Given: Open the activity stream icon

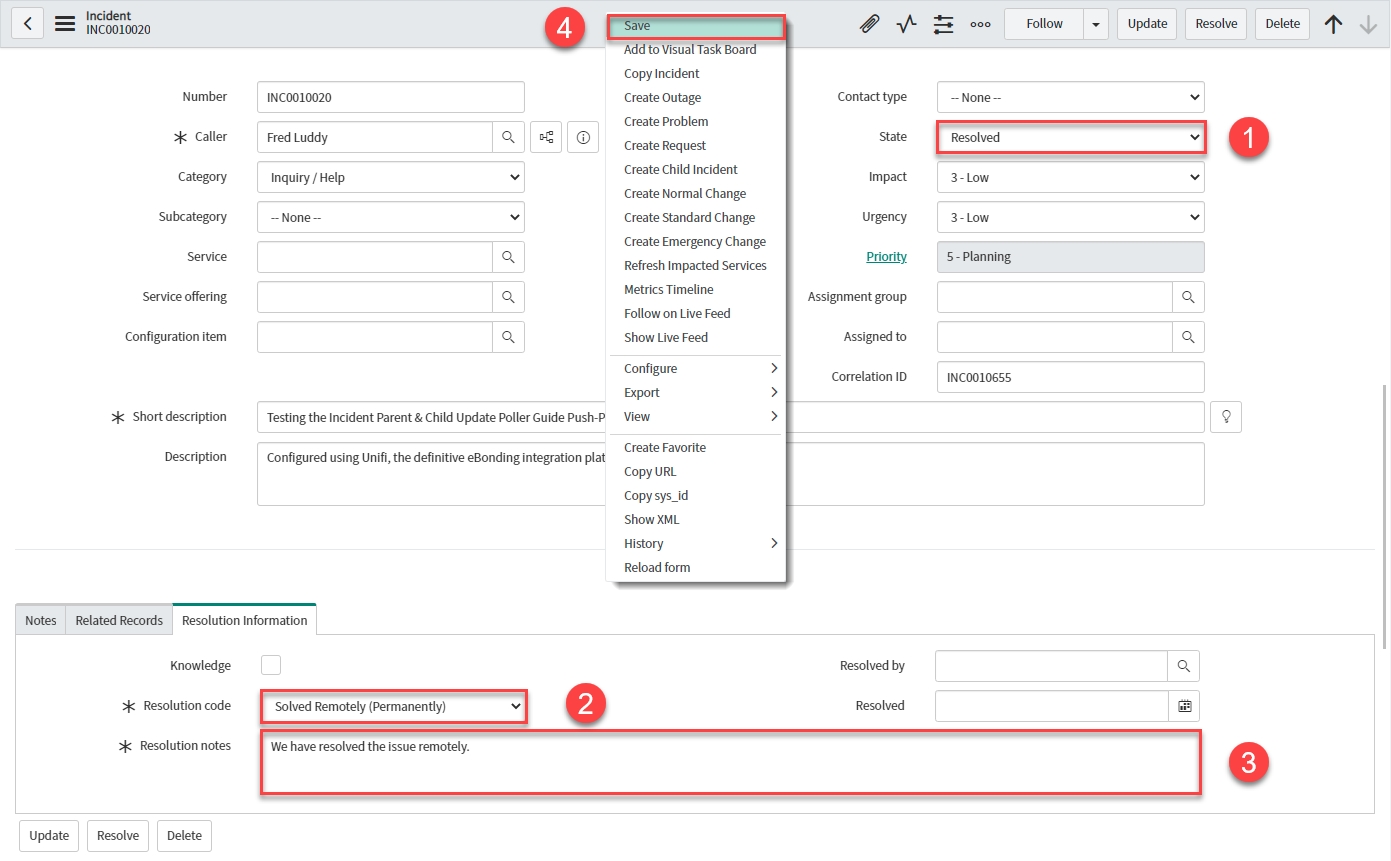Looking at the screenshot, I should click(906, 24).
